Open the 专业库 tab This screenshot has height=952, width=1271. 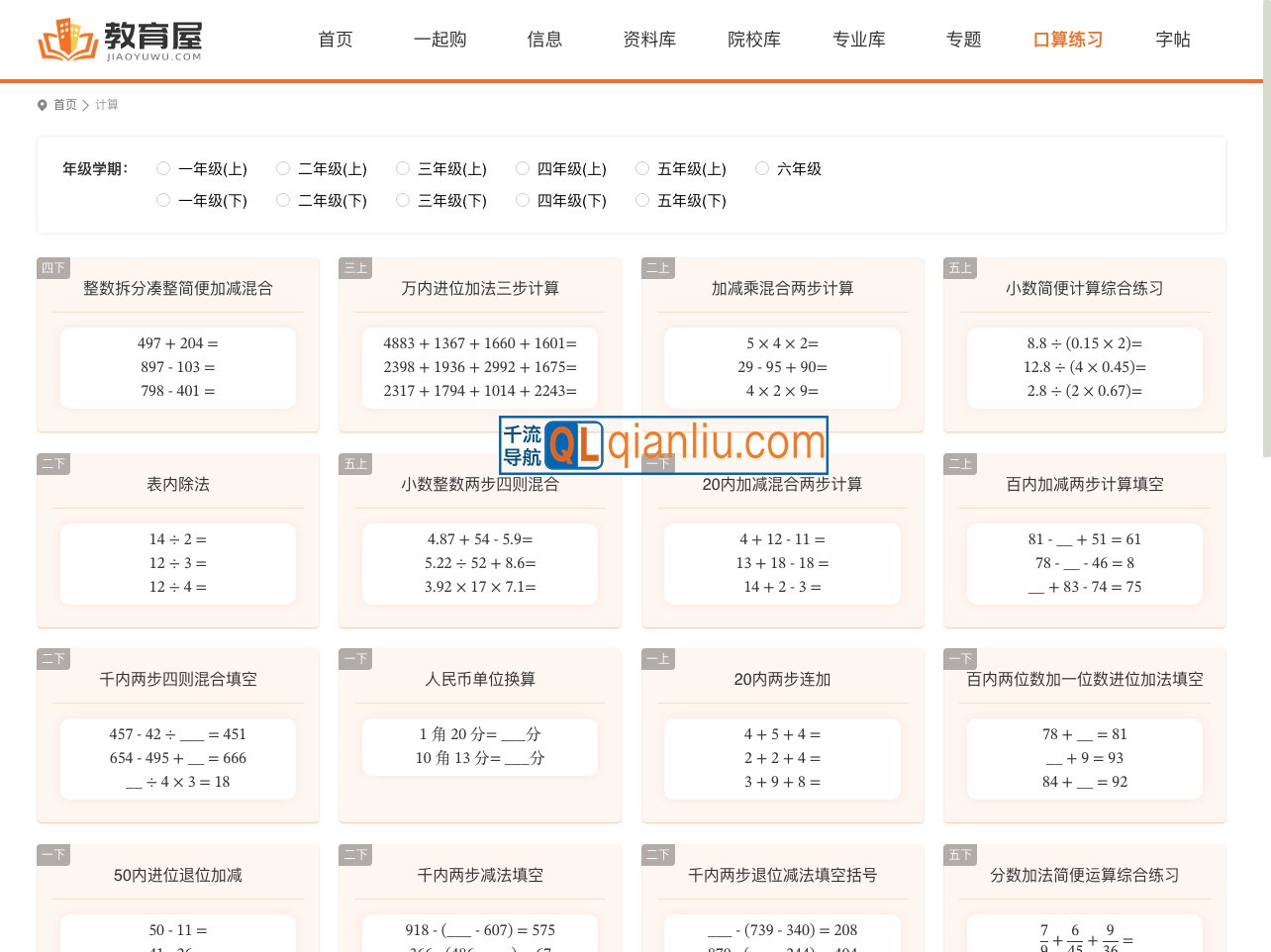click(859, 40)
